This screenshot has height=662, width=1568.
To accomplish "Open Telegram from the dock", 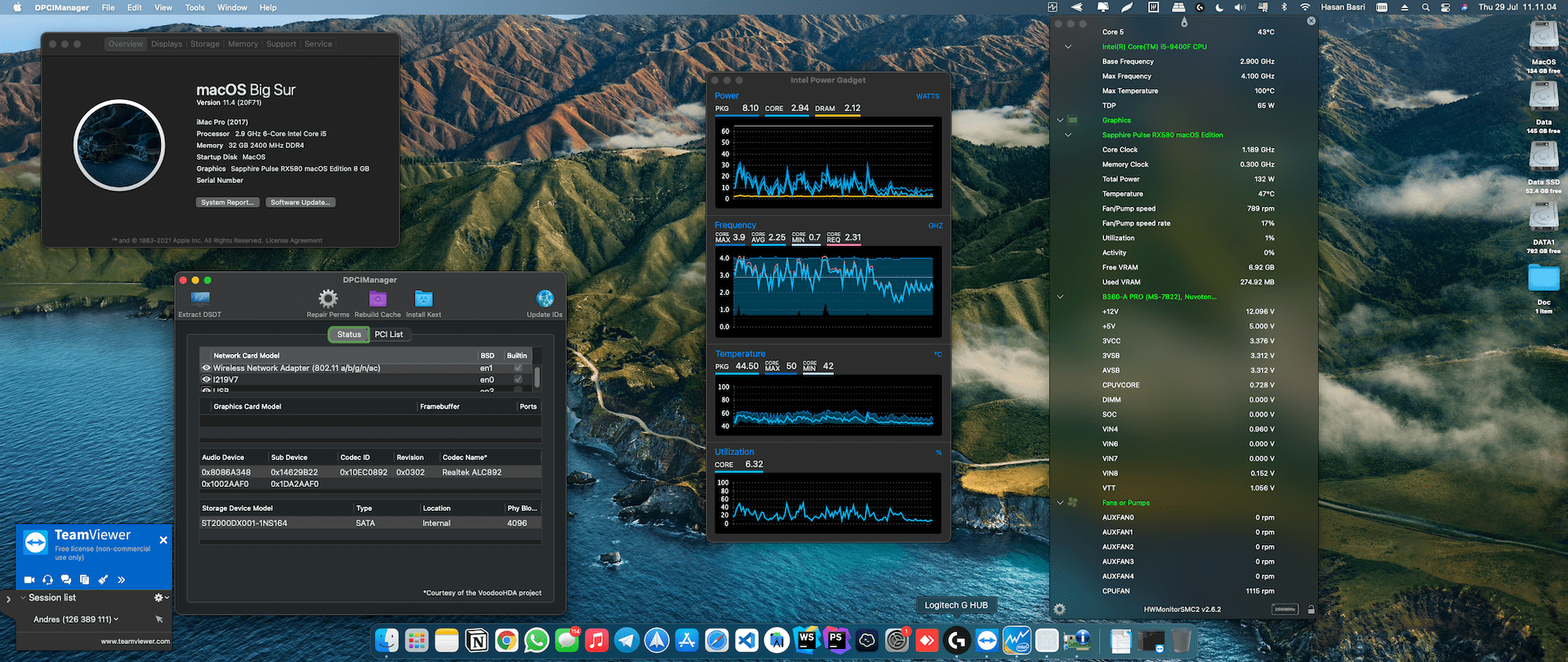I will point(626,641).
